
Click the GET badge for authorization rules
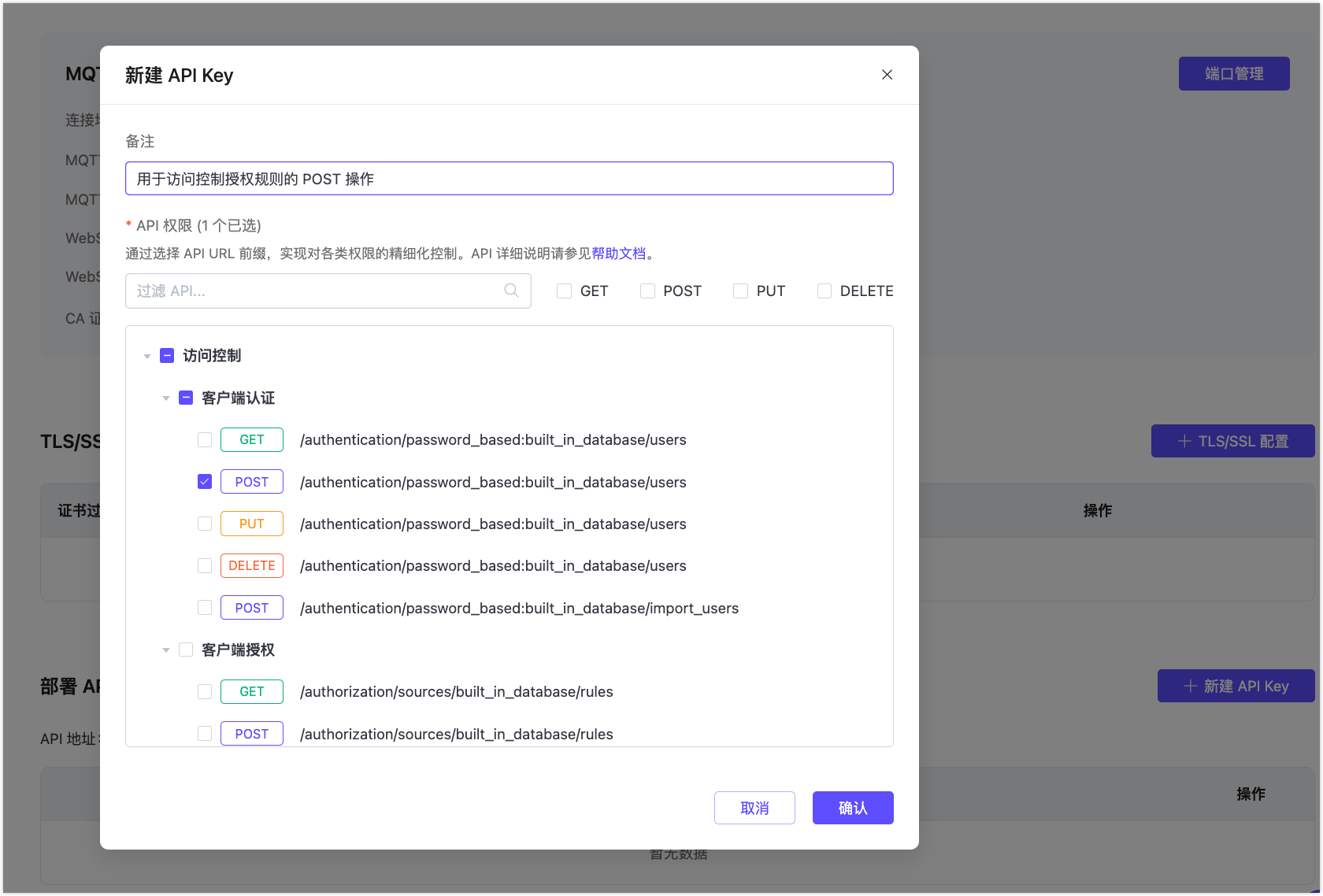pyautogui.click(x=251, y=691)
